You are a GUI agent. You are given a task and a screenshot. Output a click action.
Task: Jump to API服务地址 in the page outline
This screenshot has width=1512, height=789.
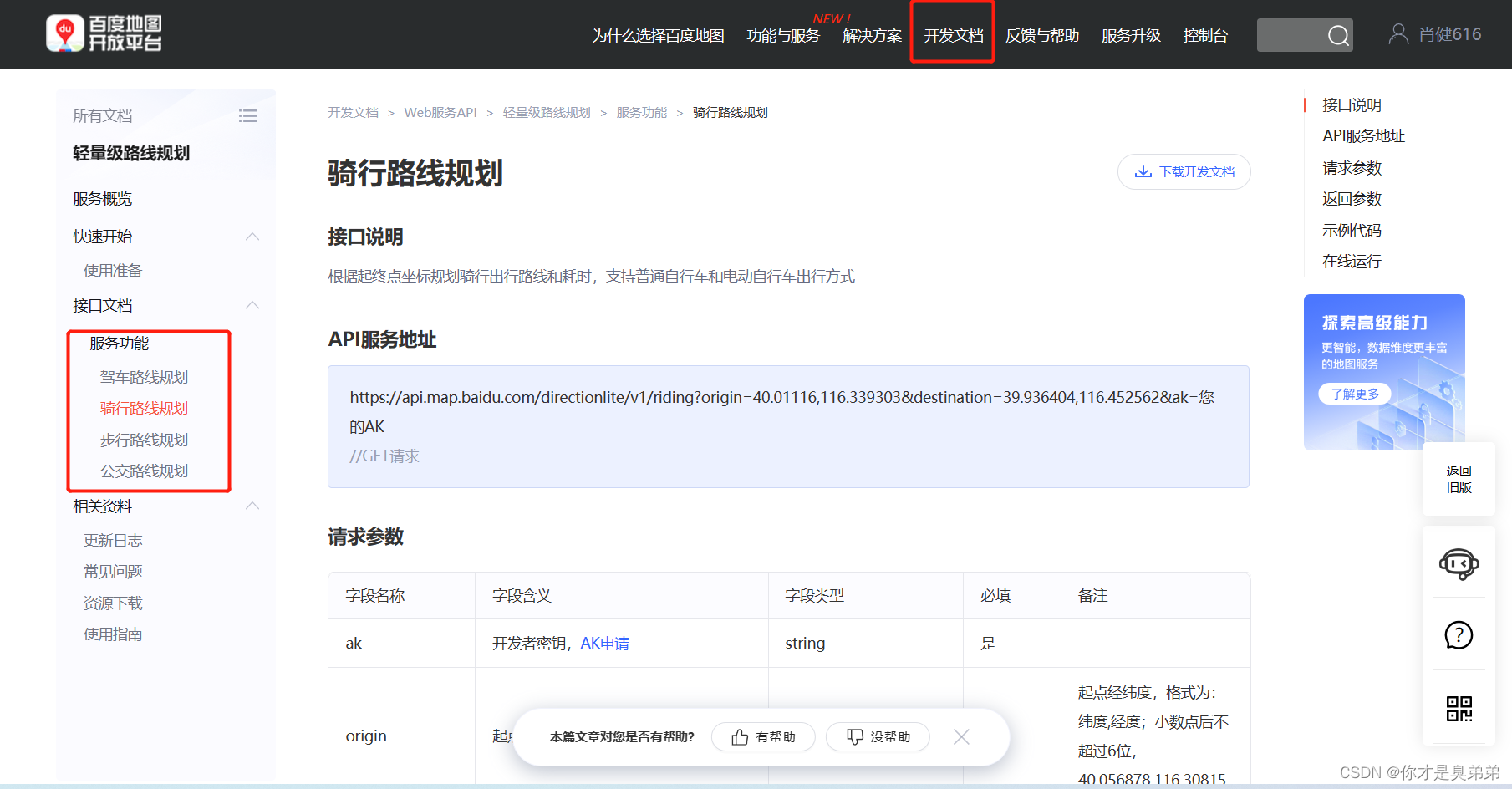pyautogui.click(x=1363, y=135)
